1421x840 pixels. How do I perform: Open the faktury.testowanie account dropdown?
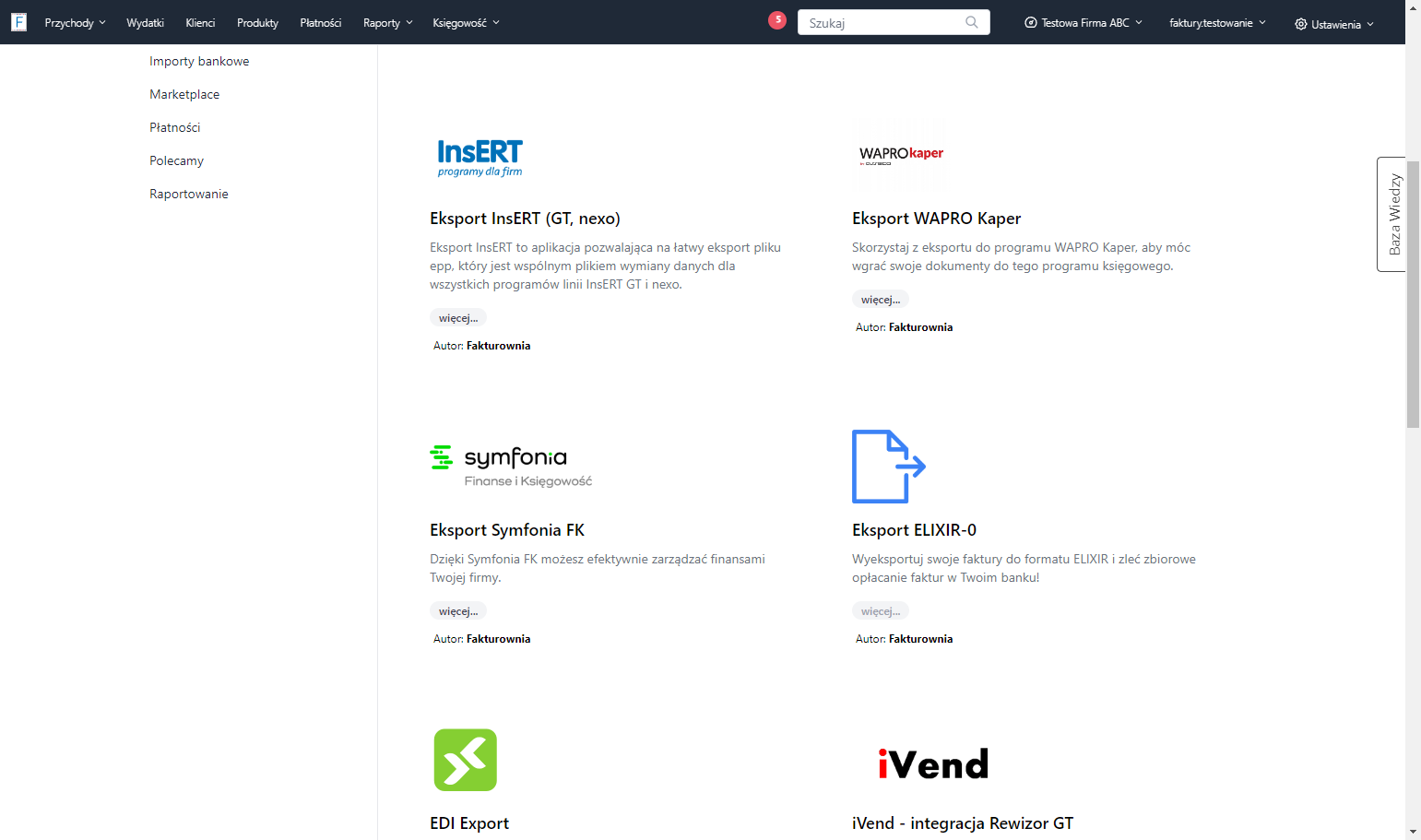1217,23
